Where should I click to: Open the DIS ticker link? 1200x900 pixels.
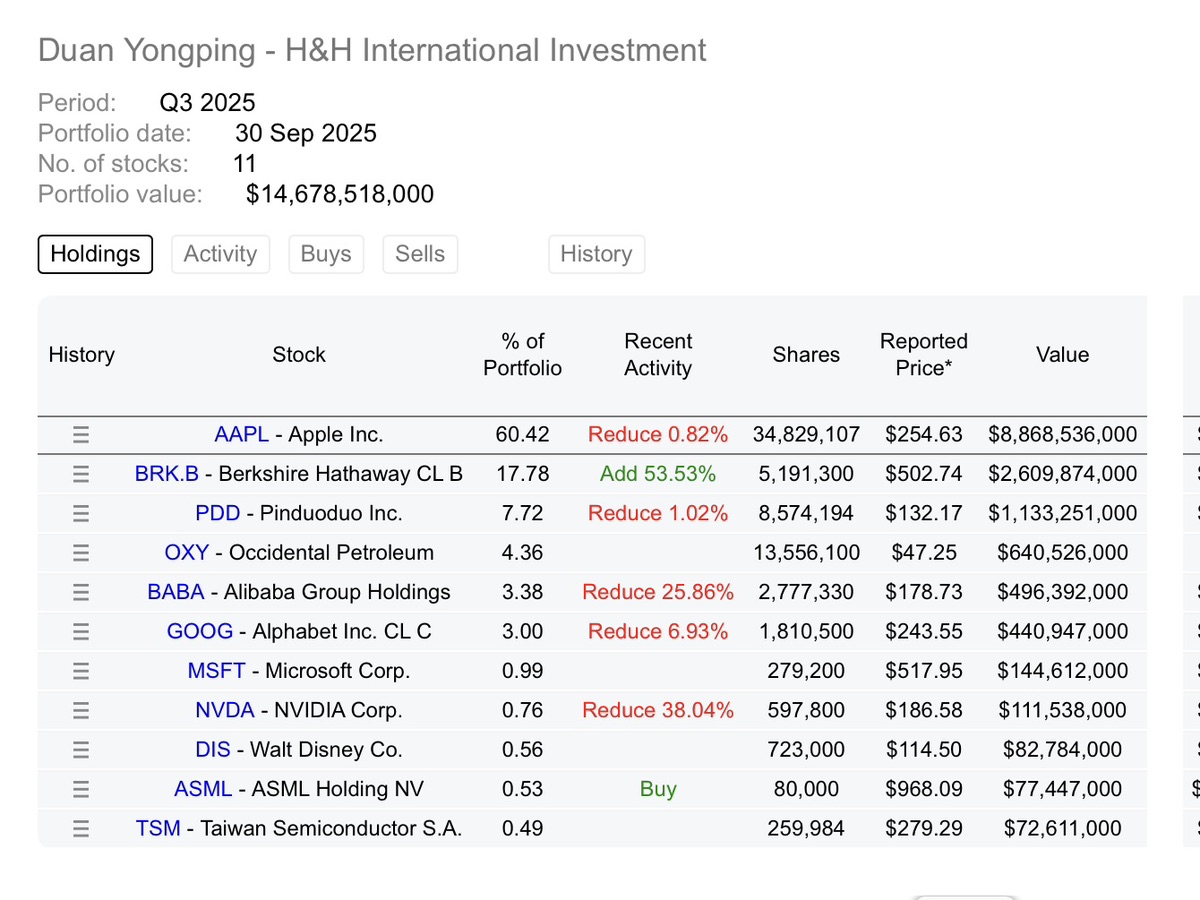click(x=212, y=750)
